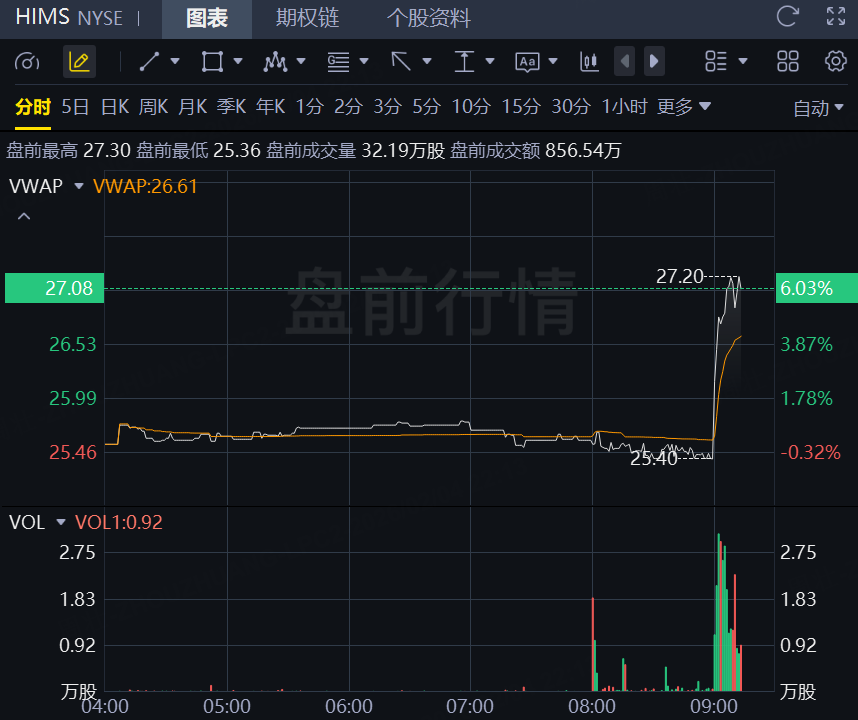Select the 1小时 timeframe
Viewport: 858px width, 720px height.
coord(624,107)
